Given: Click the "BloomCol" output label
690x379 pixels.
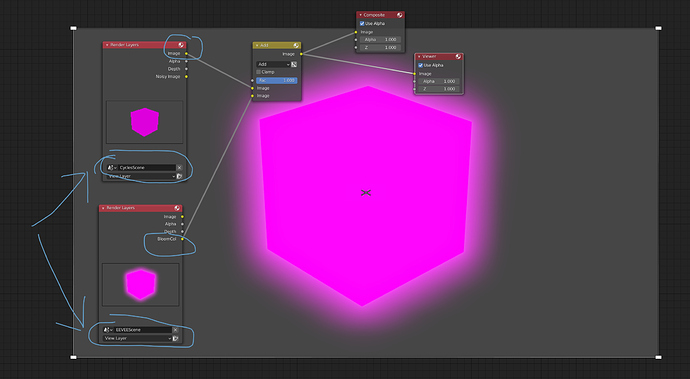Looking at the screenshot, I should click(x=167, y=239).
